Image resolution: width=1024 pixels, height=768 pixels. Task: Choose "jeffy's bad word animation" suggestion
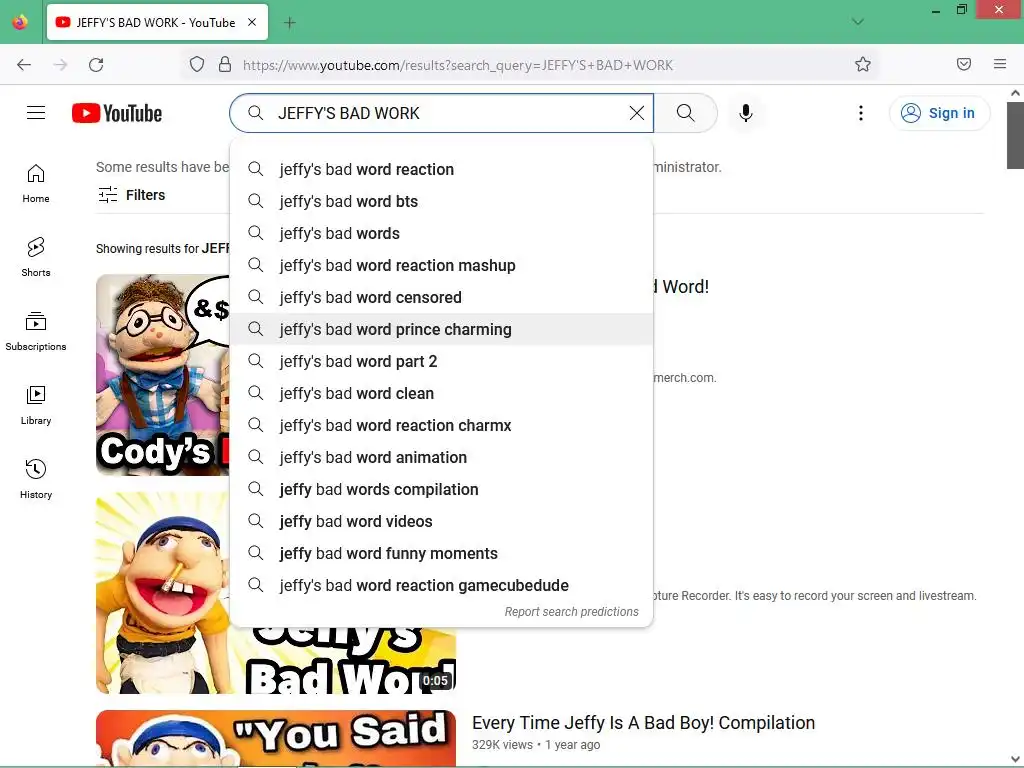(x=441, y=457)
